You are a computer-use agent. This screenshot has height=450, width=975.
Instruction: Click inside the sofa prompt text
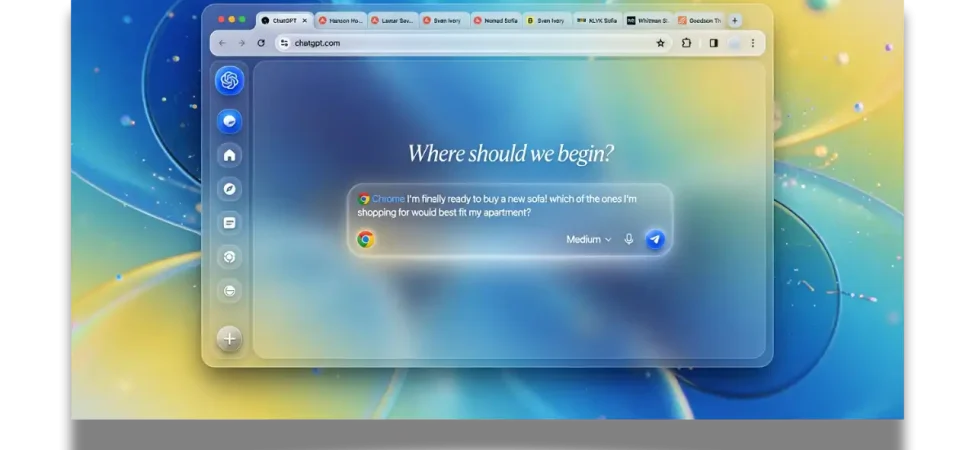point(497,206)
